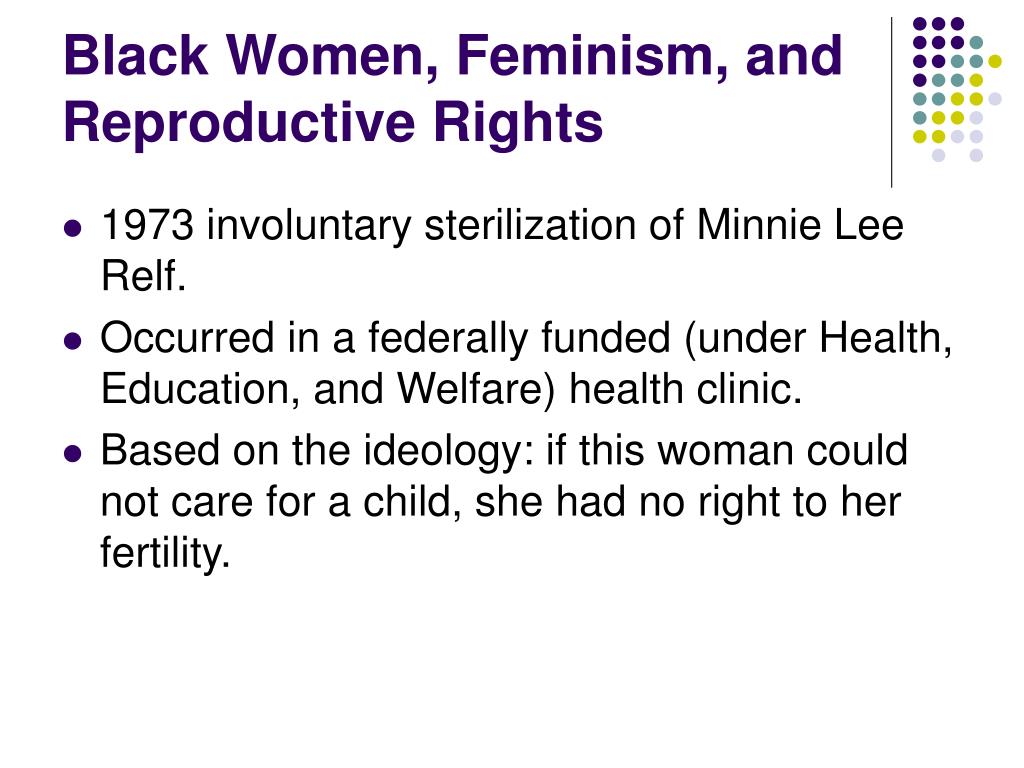Click the name 'Minnie Lee'
This screenshot has width=1024, height=768.
[800, 226]
